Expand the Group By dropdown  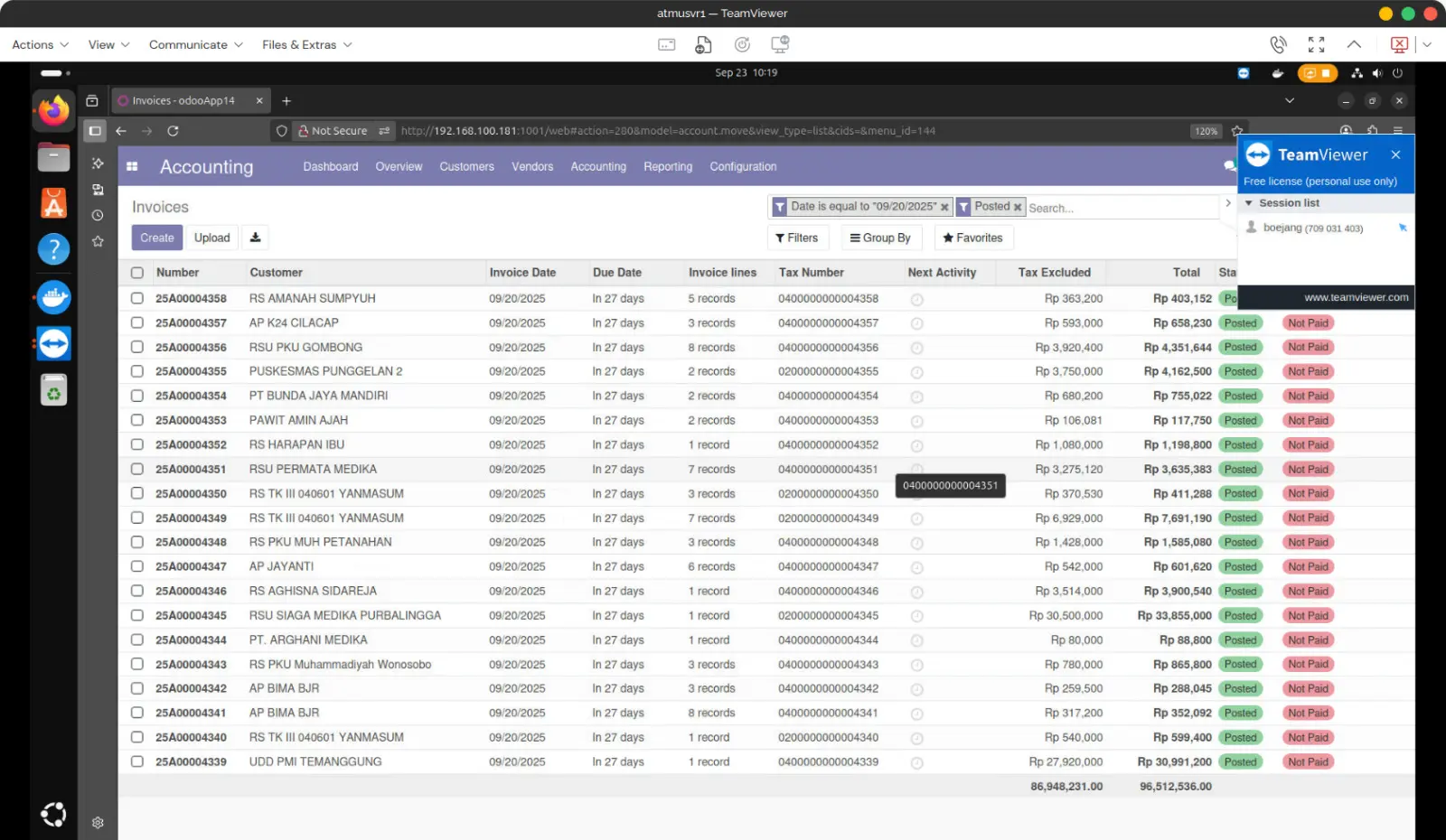click(880, 238)
